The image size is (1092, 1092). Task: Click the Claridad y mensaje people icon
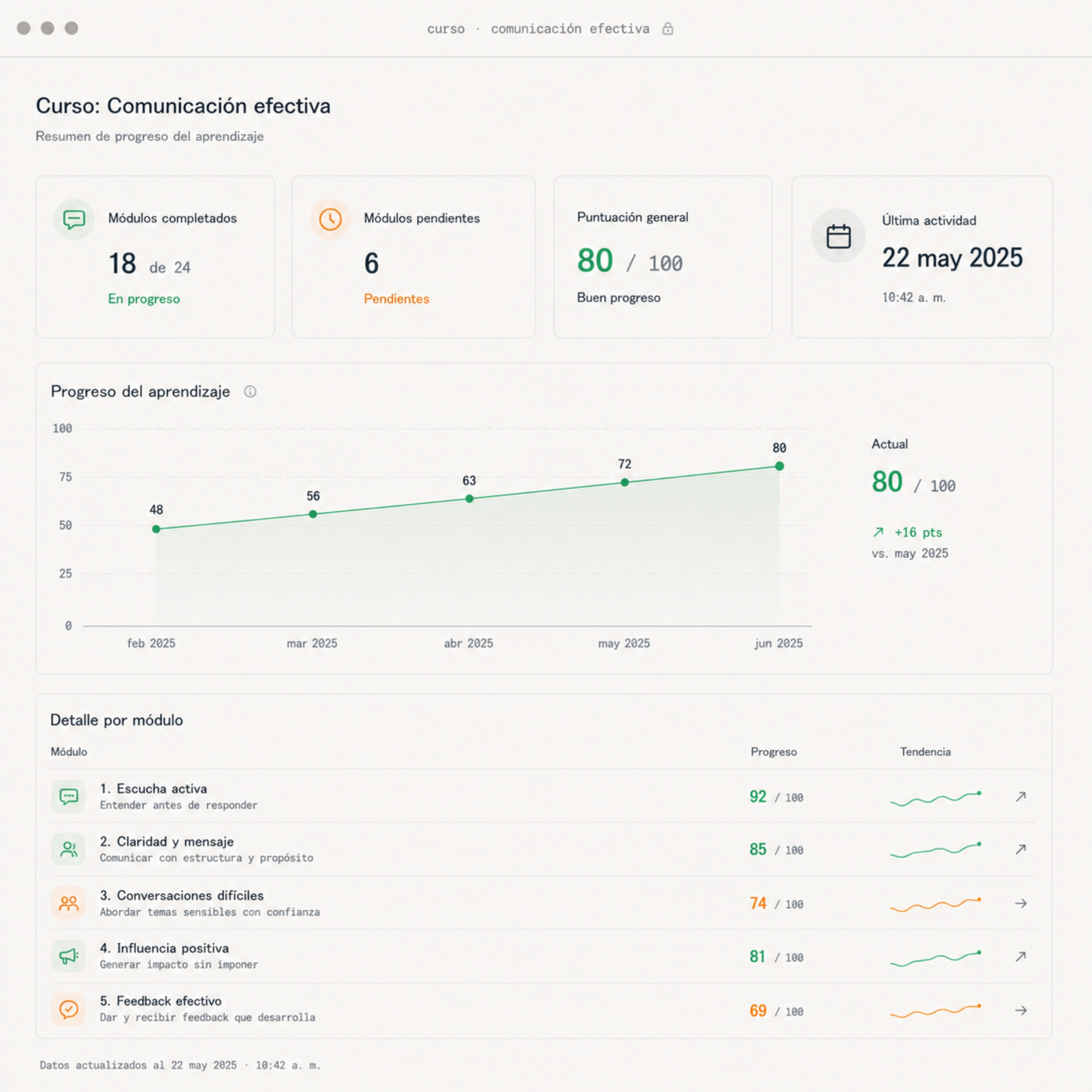(x=69, y=849)
